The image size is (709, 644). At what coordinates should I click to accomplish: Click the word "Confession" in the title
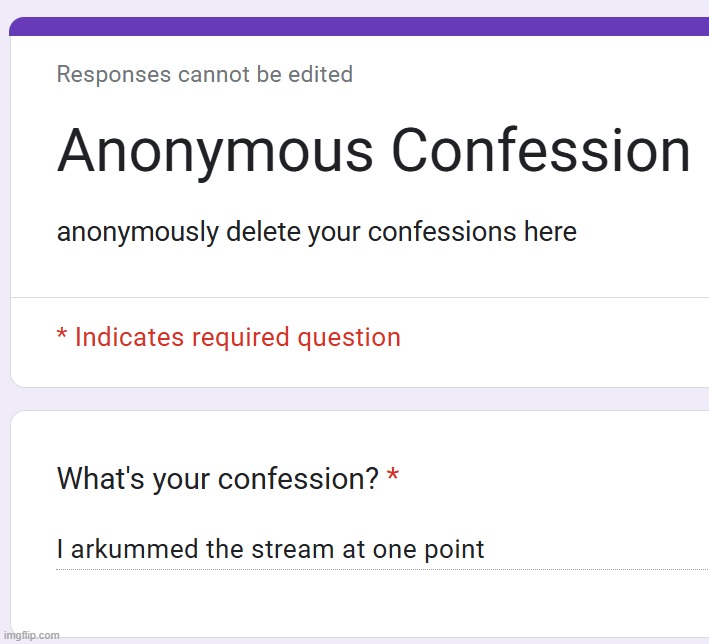click(x=540, y=151)
